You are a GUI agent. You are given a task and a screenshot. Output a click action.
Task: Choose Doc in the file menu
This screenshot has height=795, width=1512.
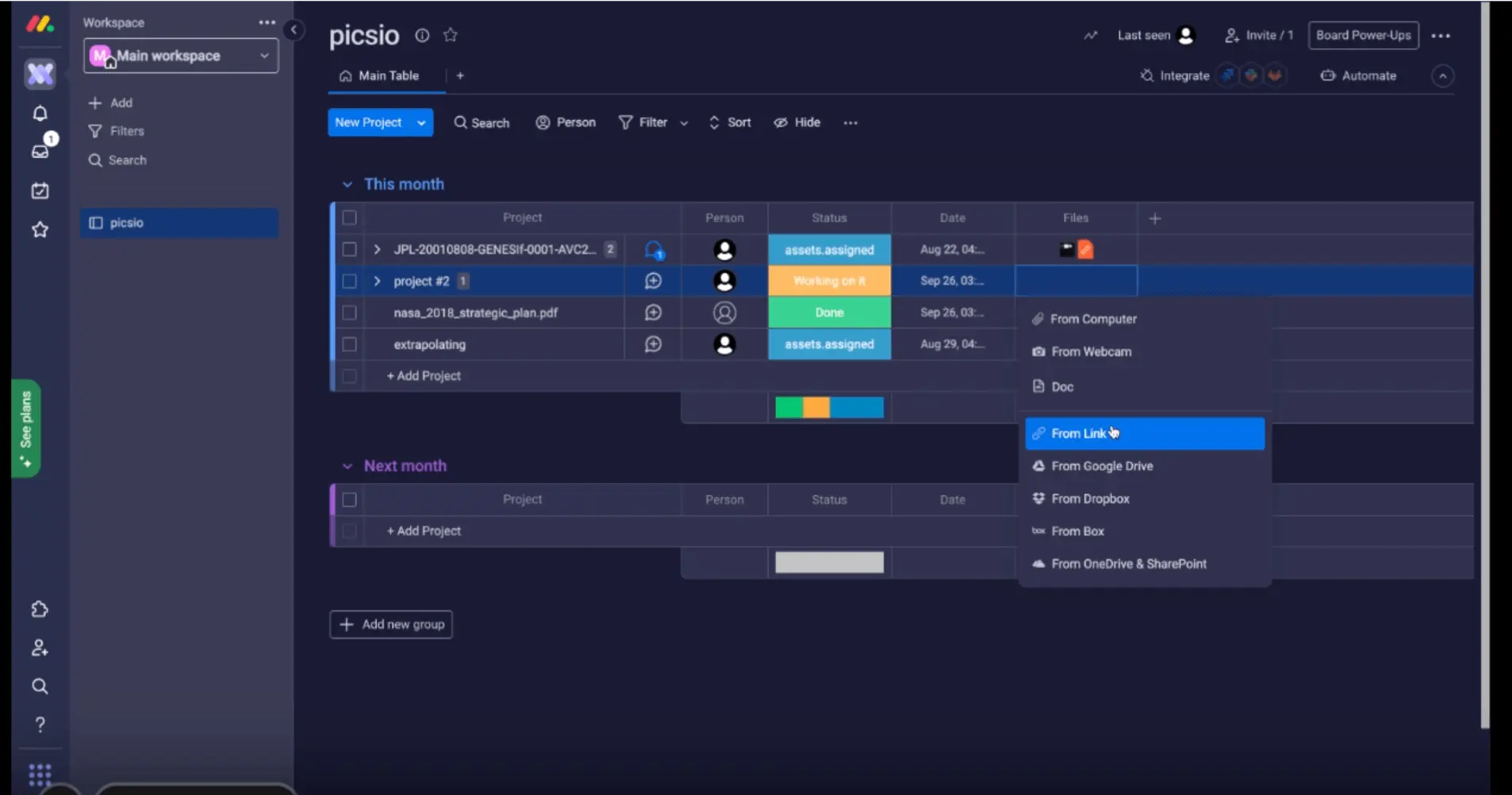click(1145, 386)
